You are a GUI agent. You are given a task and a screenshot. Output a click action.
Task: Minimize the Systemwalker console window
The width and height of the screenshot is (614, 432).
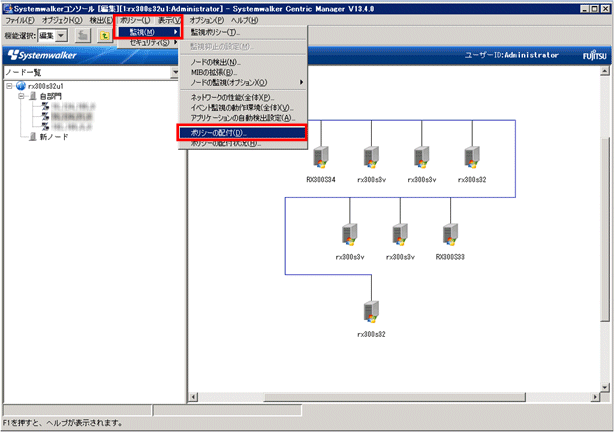(x=584, y=9)
